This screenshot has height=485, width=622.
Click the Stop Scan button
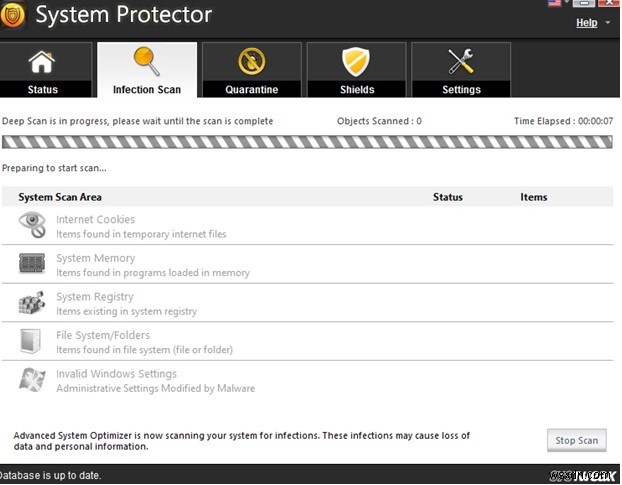click(576, 440)
